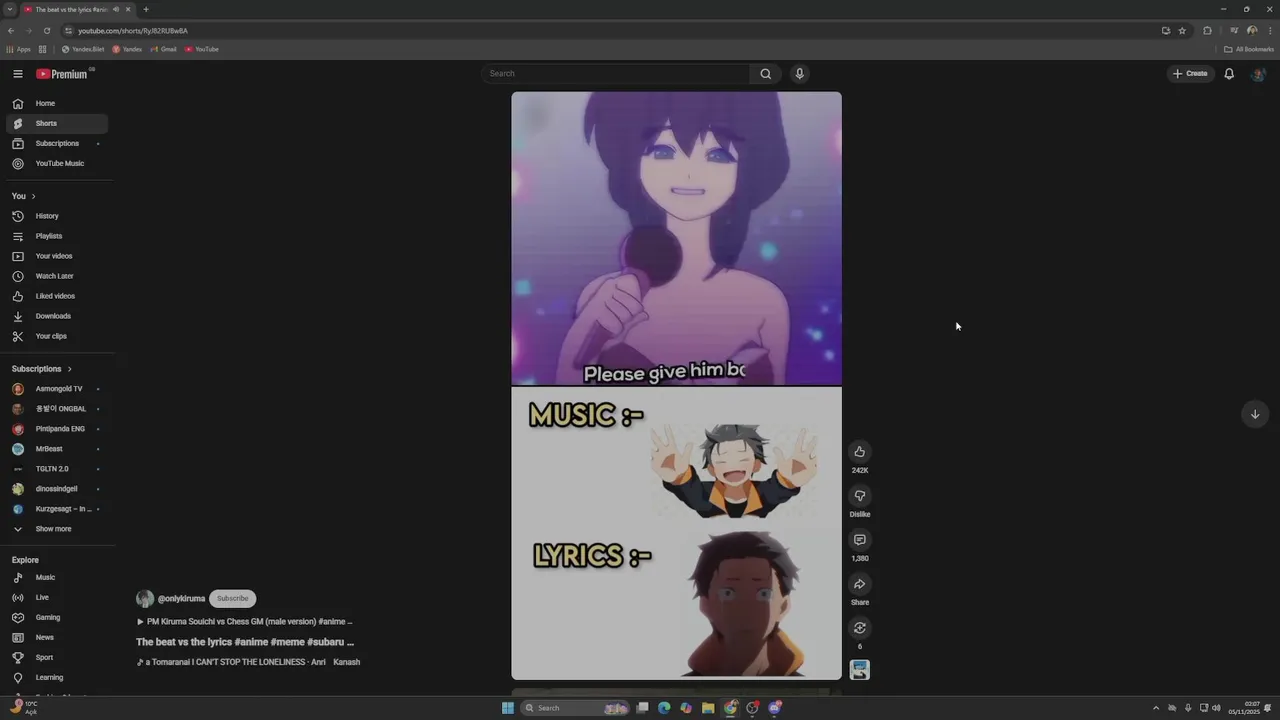Open the tab search dropdown arrow
Screen dimensions: 1280x720
click(x=9, y=9)
